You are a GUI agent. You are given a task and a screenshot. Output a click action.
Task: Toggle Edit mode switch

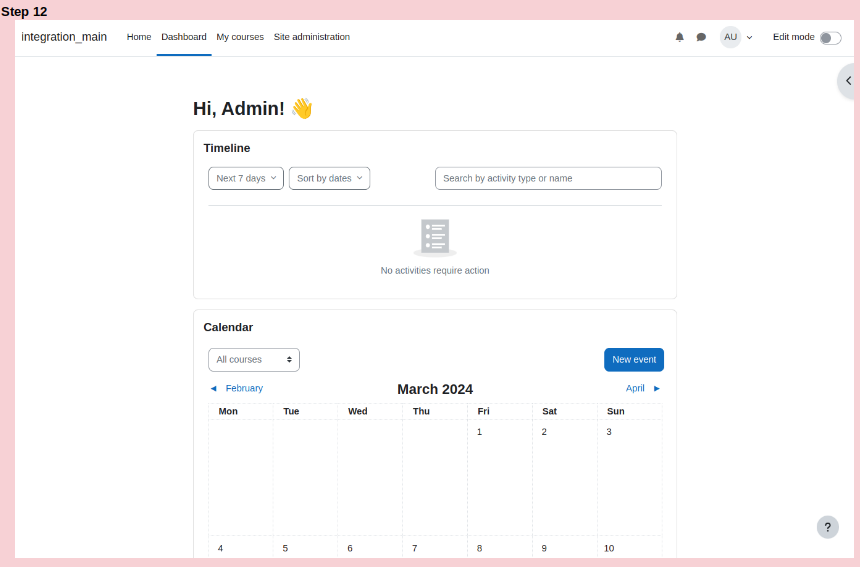coord(830,38)
